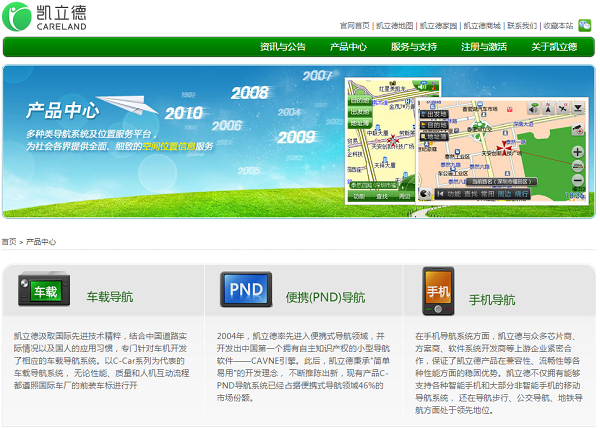Open 凯立德地图 top link
The width and height of the screenshot is (600, 428).
[395, 26]
